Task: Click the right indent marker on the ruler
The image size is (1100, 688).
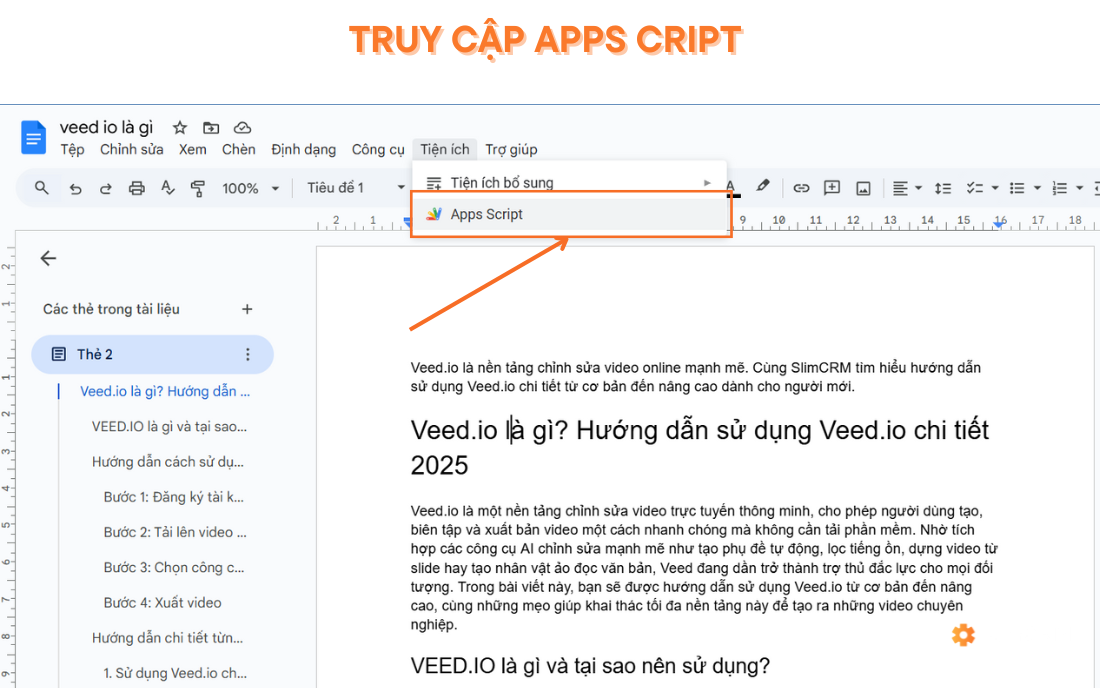Action: tap(998, 224)
